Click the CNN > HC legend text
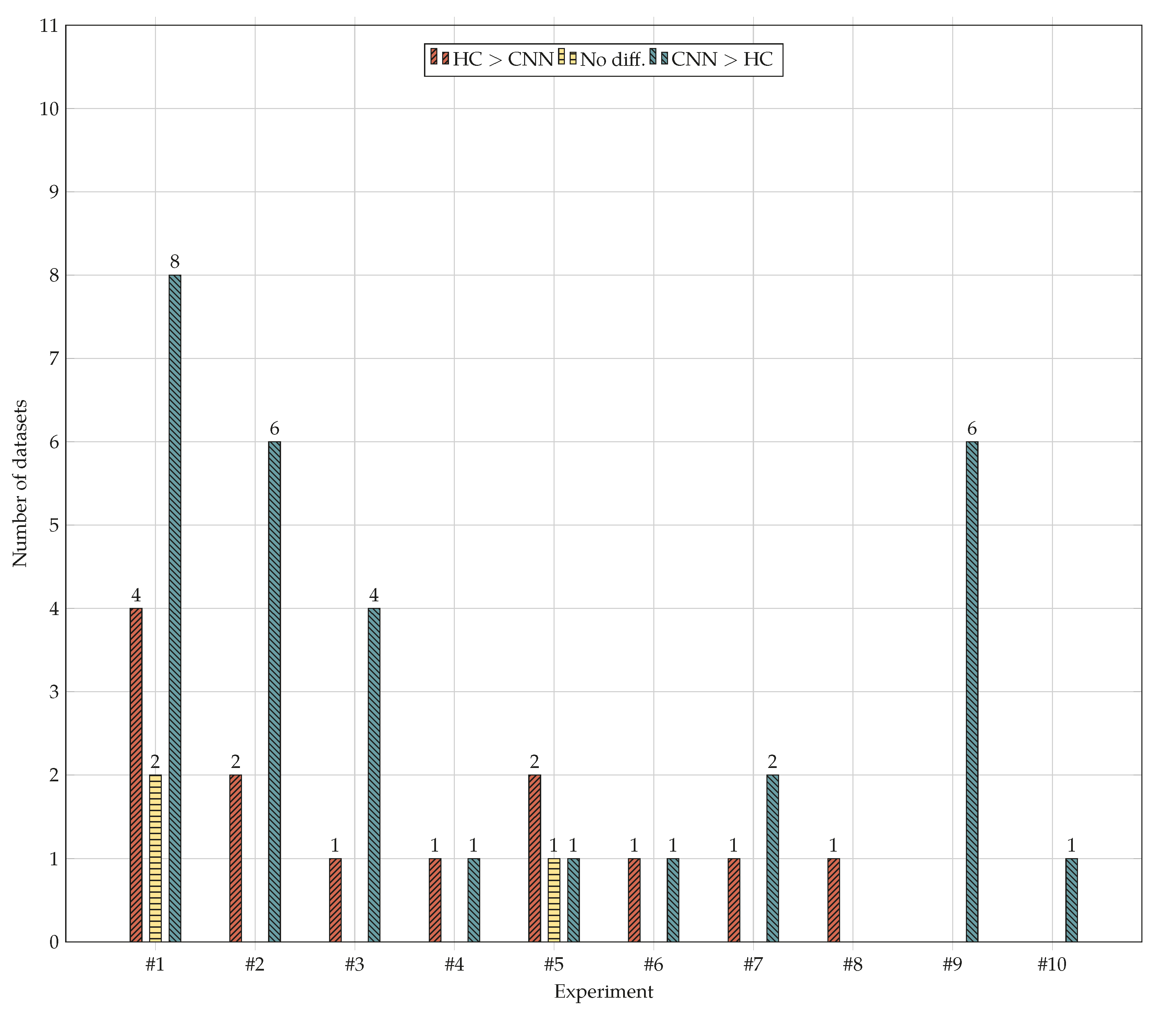The image size is (1176, 1010). tap(722, 59)
